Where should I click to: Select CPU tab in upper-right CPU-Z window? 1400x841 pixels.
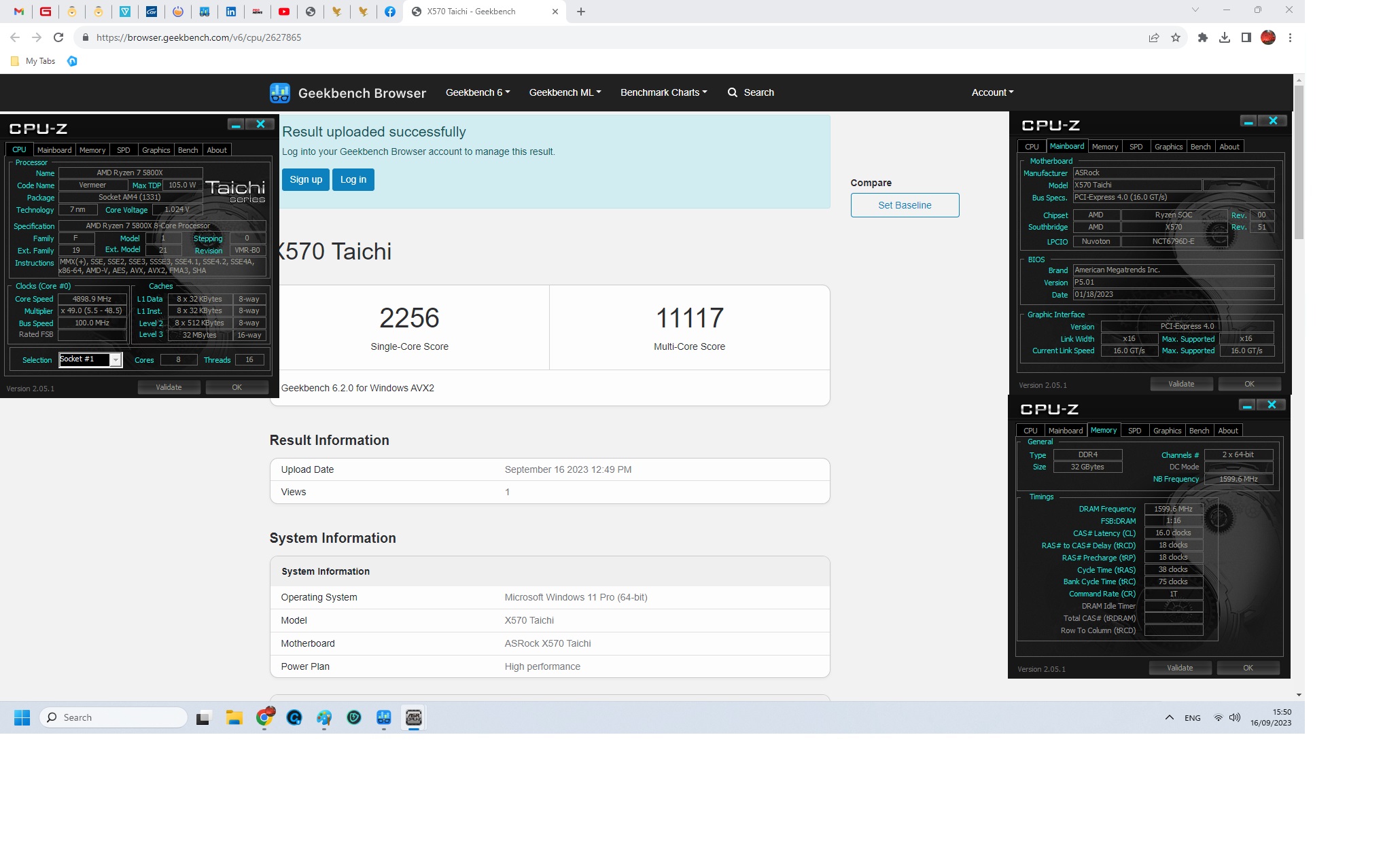1032,147
